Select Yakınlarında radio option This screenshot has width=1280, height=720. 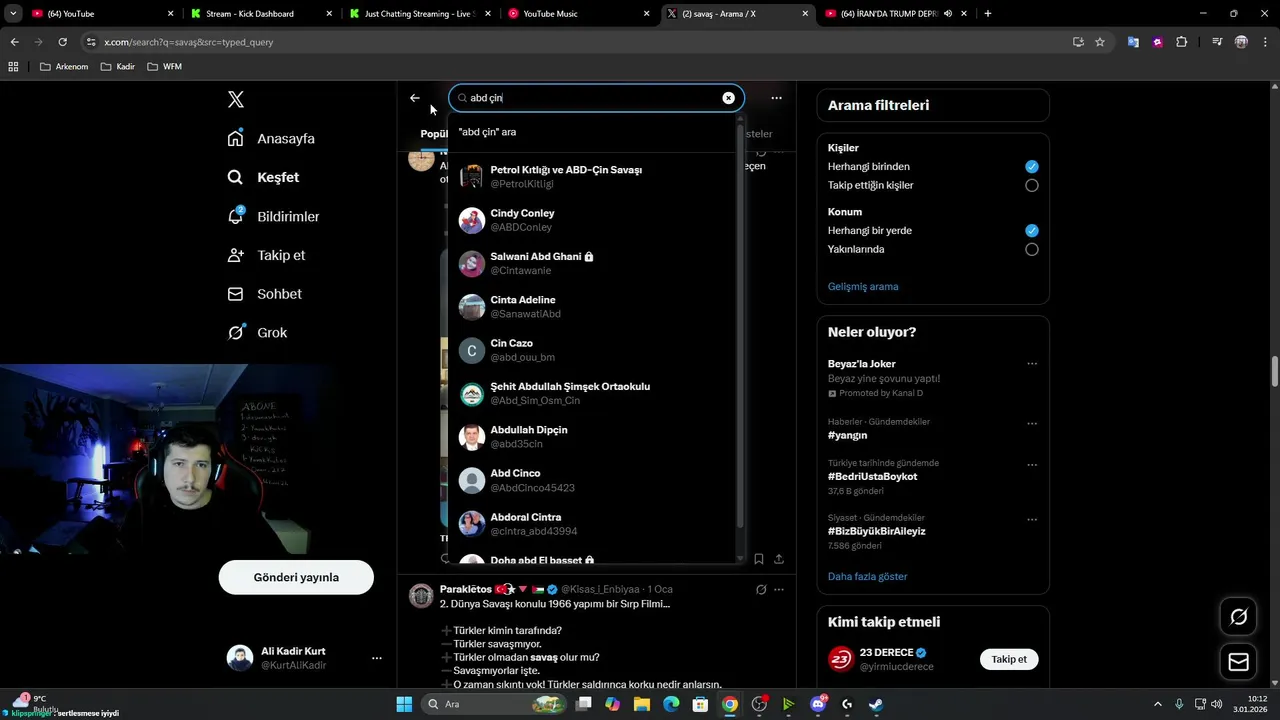tap(1031, 249)
